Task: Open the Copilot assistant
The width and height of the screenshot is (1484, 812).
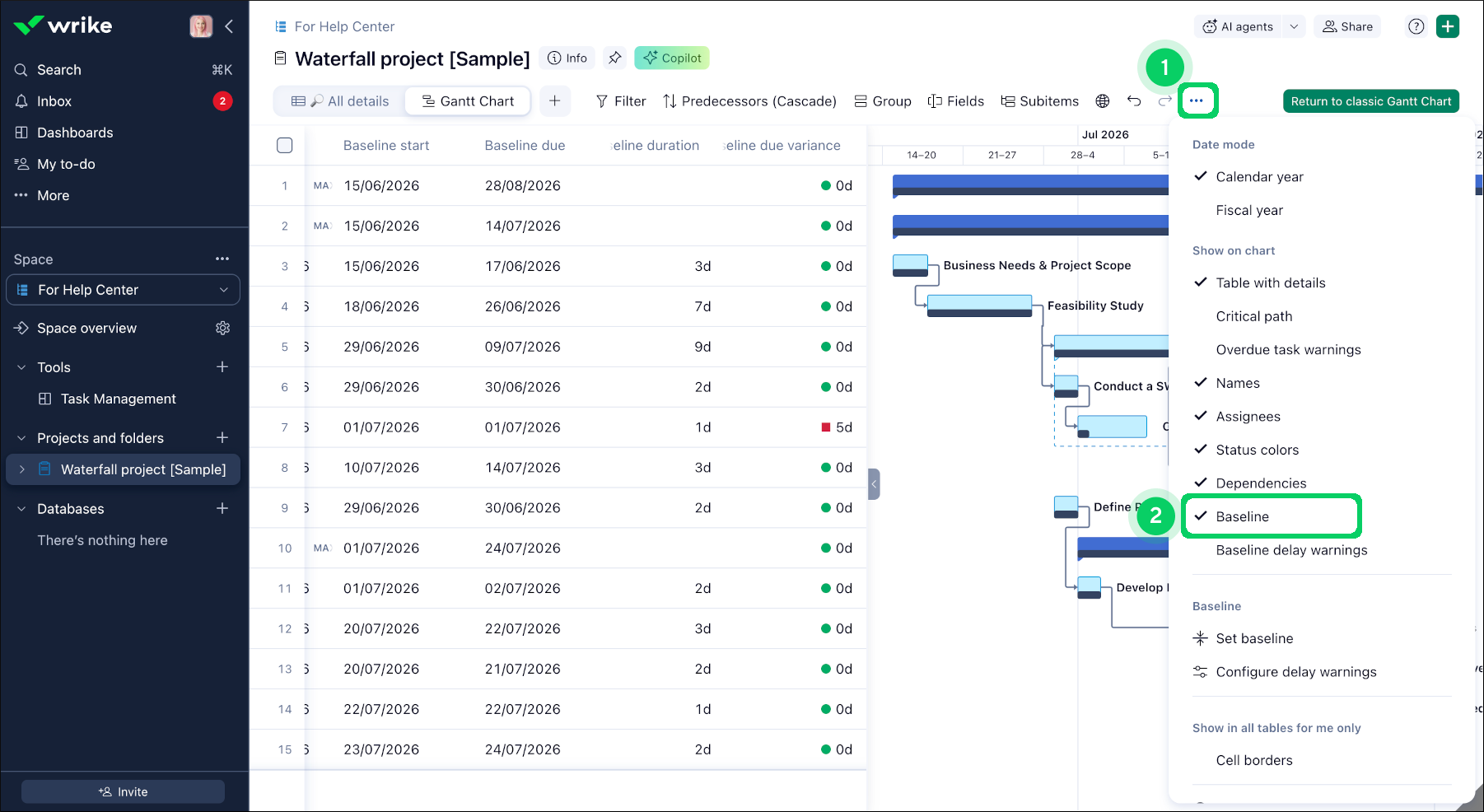Action: click(672, 58)
